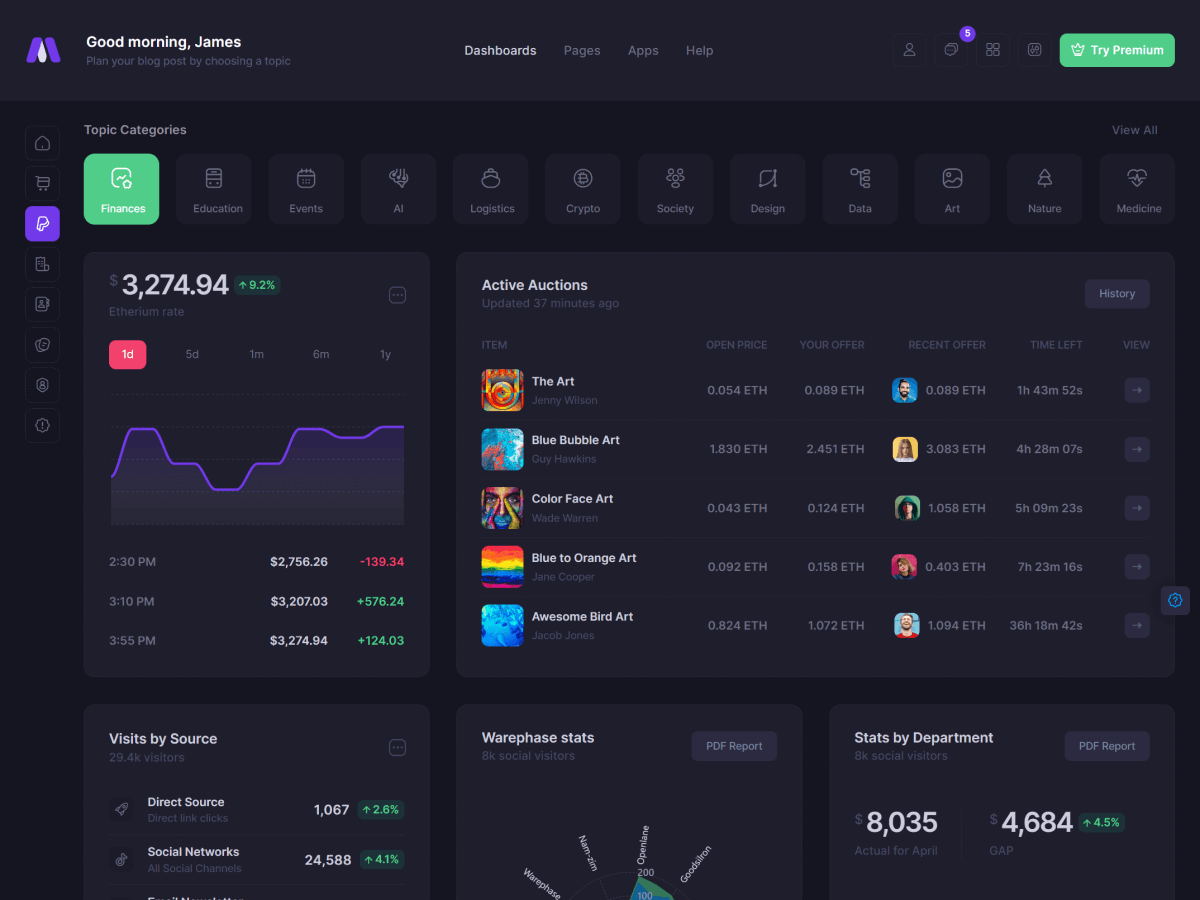Switch chart range to 1y
The height and width of the screenshot is (900, 1200).
coord(385,354)
